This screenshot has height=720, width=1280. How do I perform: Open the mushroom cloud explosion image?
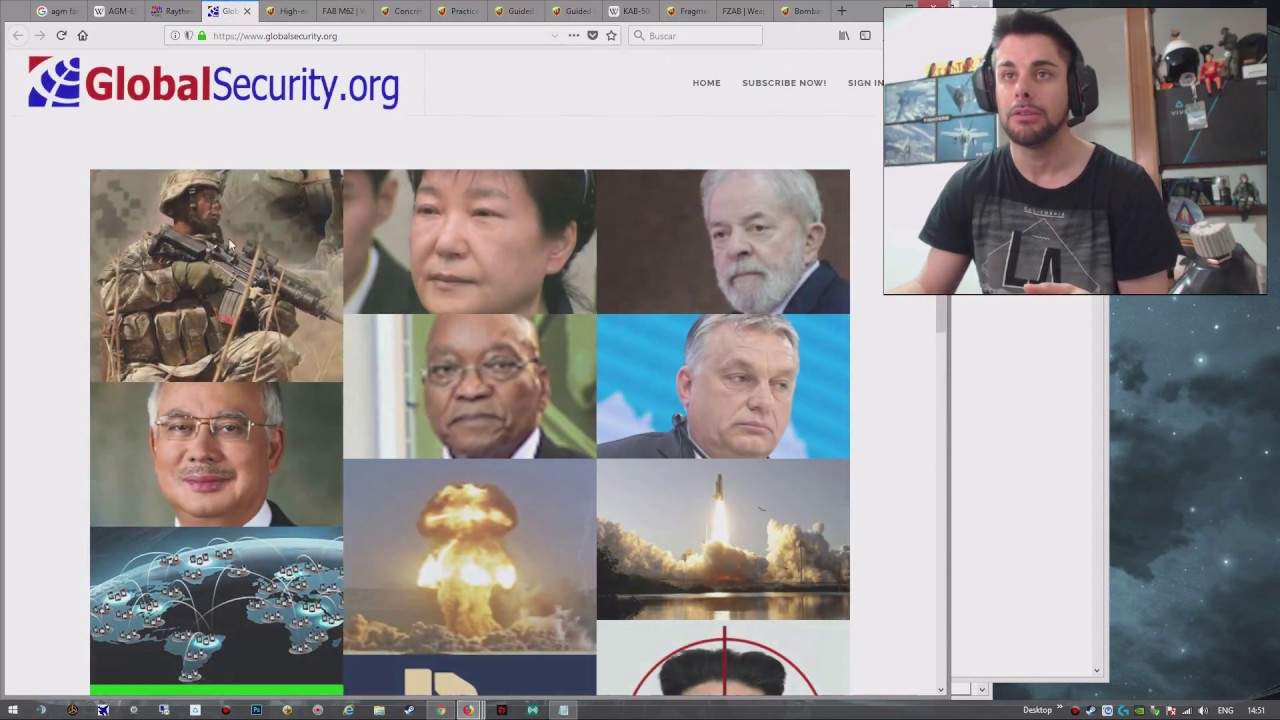coord(469,556)
